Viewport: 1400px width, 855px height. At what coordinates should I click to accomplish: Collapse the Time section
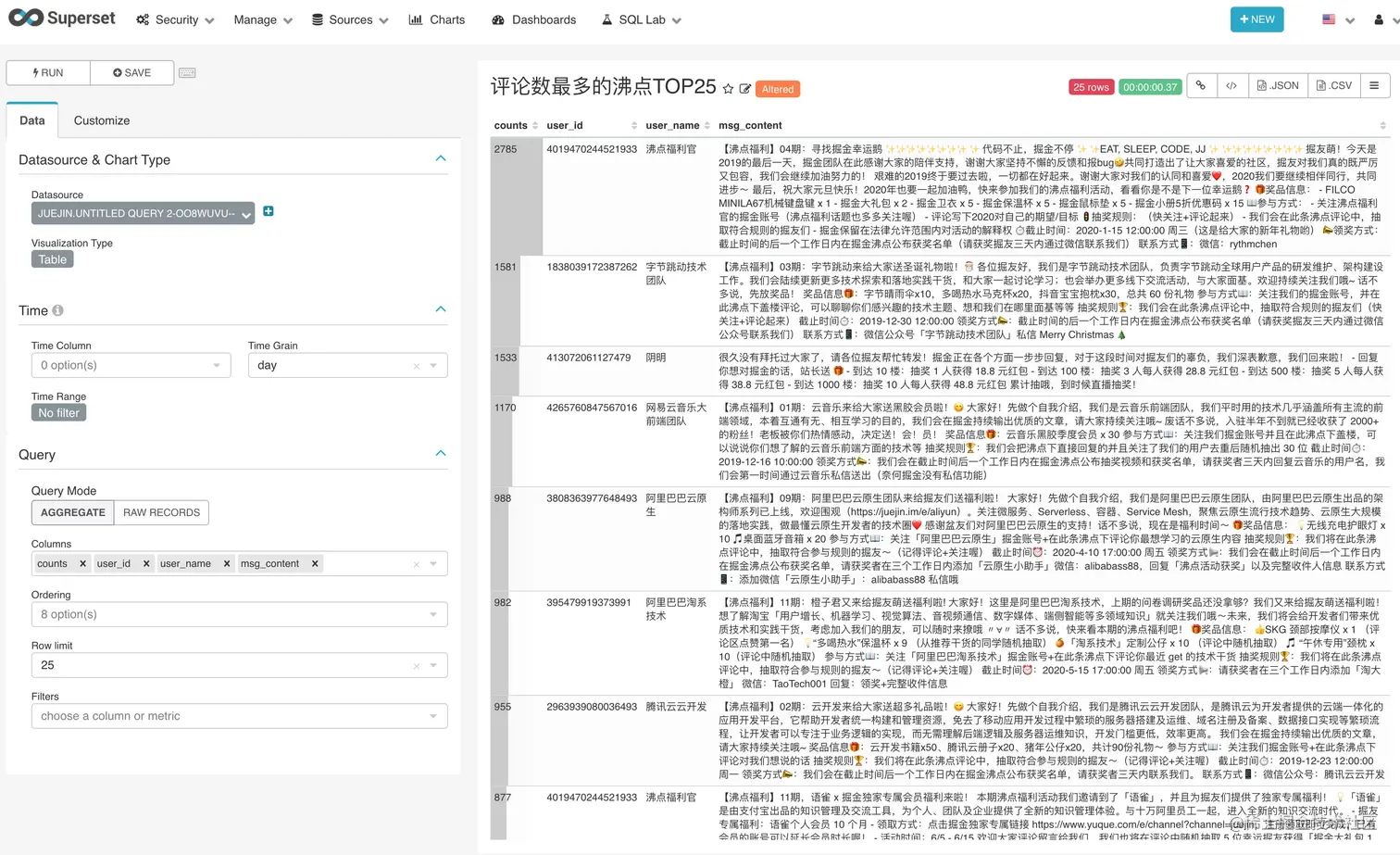pos(441,309)
